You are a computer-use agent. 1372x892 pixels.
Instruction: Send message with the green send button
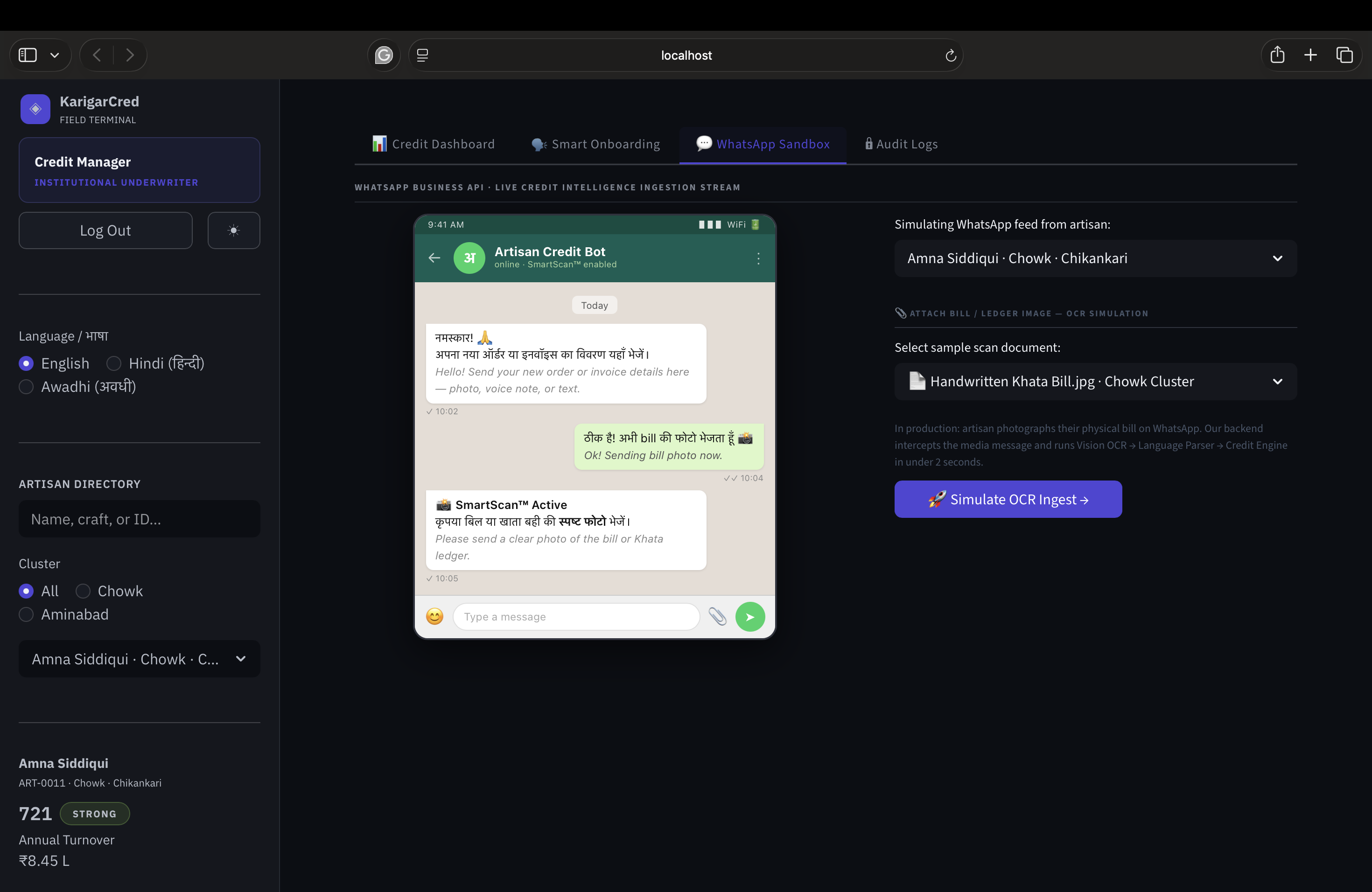point(750,617)
